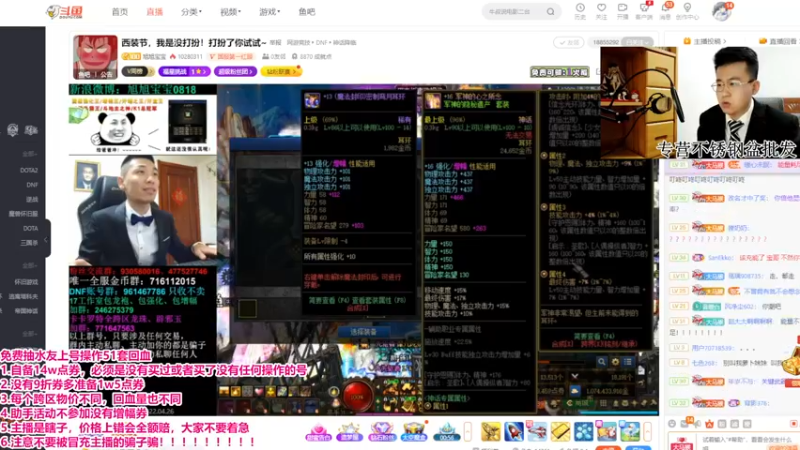800x450 pixels.
Task: Focus the chat message input box
Action: coord(749,442)
